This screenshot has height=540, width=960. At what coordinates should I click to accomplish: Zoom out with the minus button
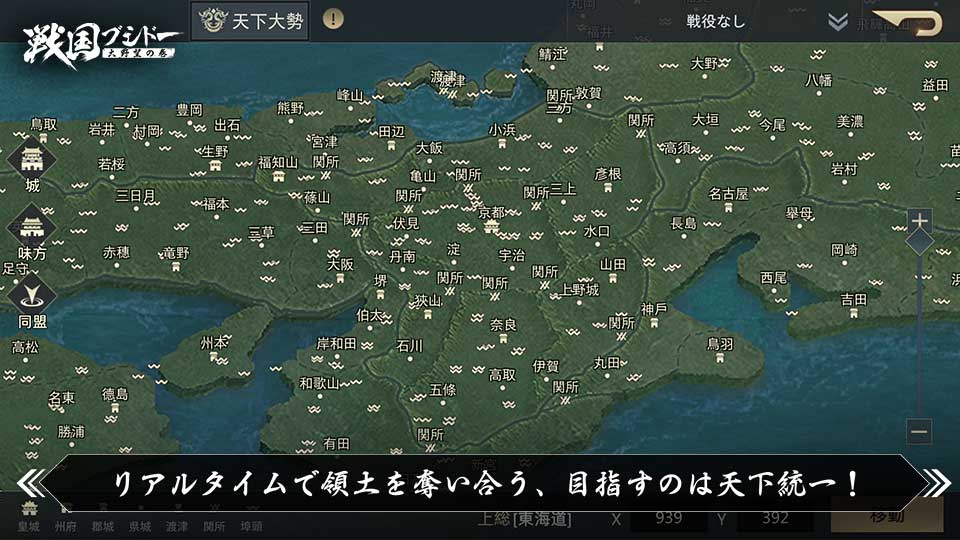[x=919, y=431]
